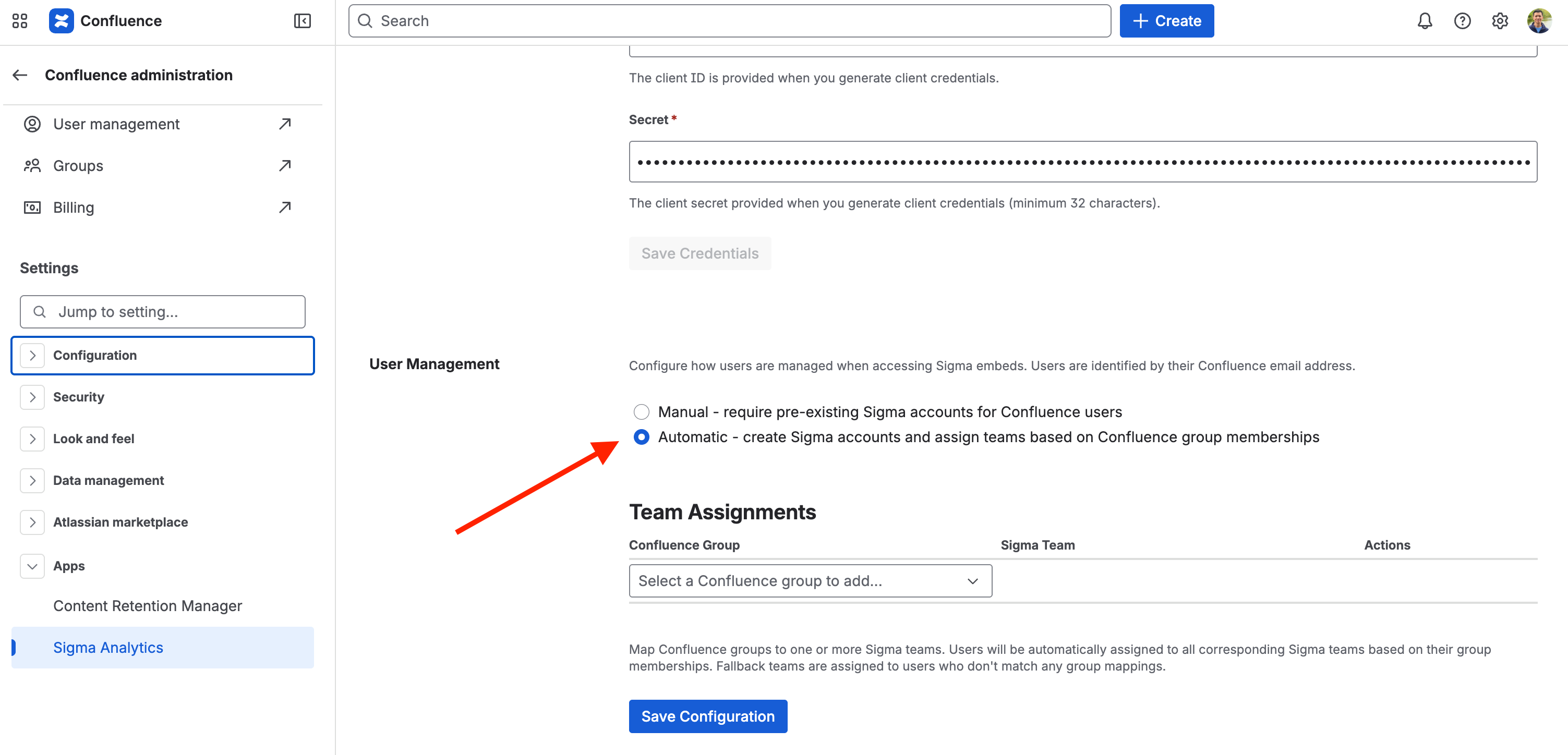Select Manual user management radio option
Viewport: 1568px width, 755px height.
(x=642, y=412)
